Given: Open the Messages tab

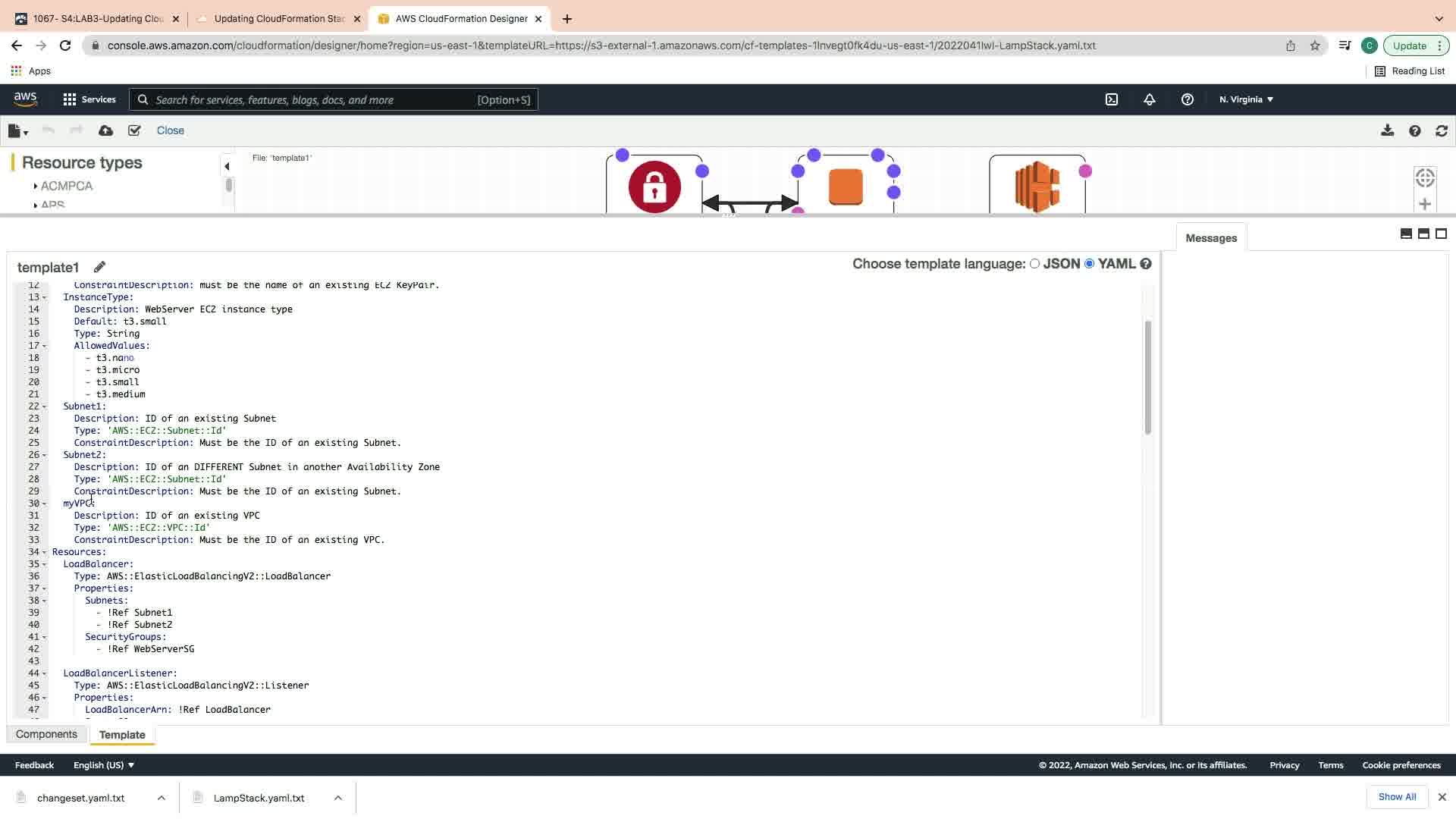Looking at the screenshot, I should (x=1210, y=238).
